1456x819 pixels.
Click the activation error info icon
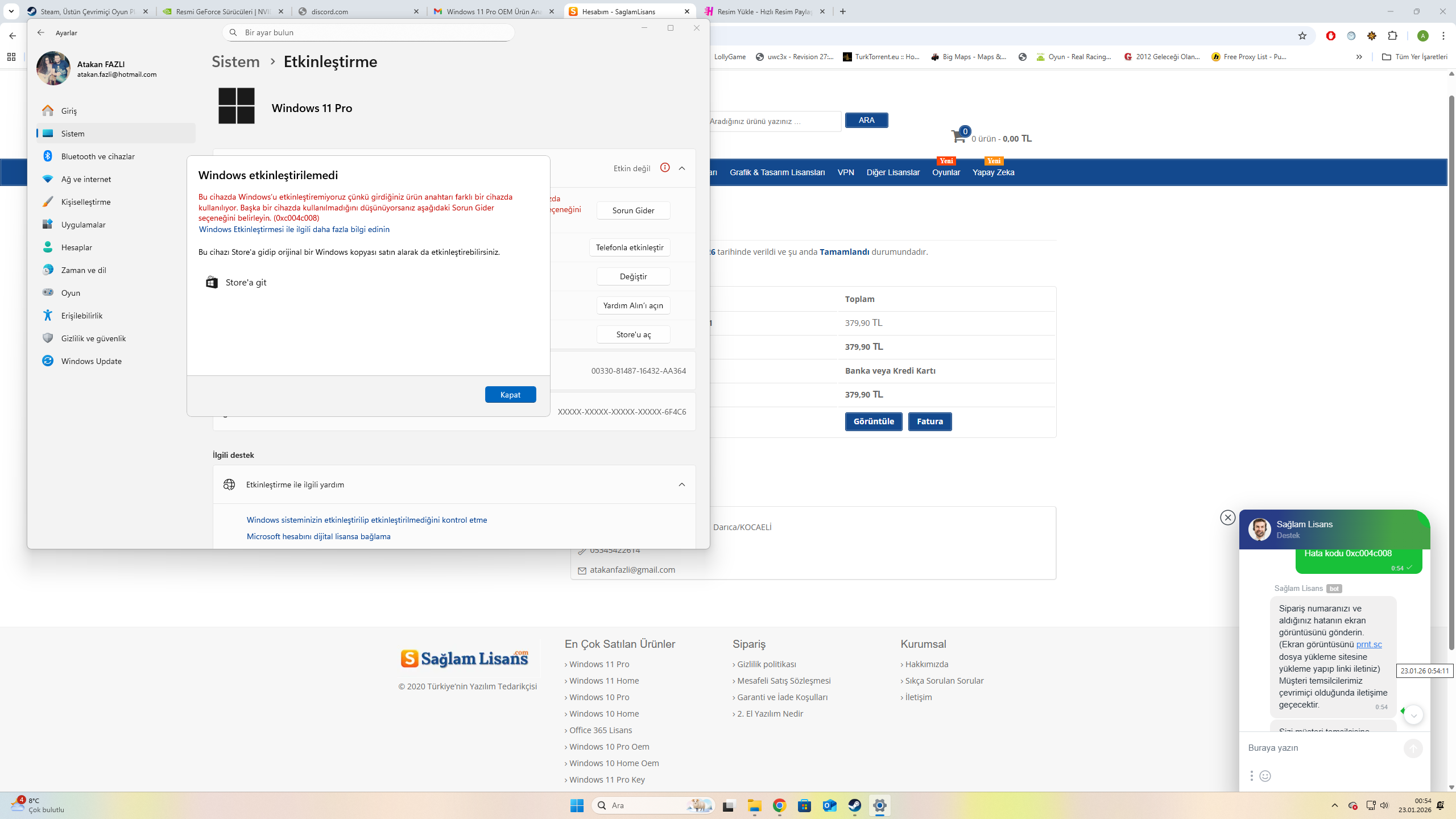point(665,168)
